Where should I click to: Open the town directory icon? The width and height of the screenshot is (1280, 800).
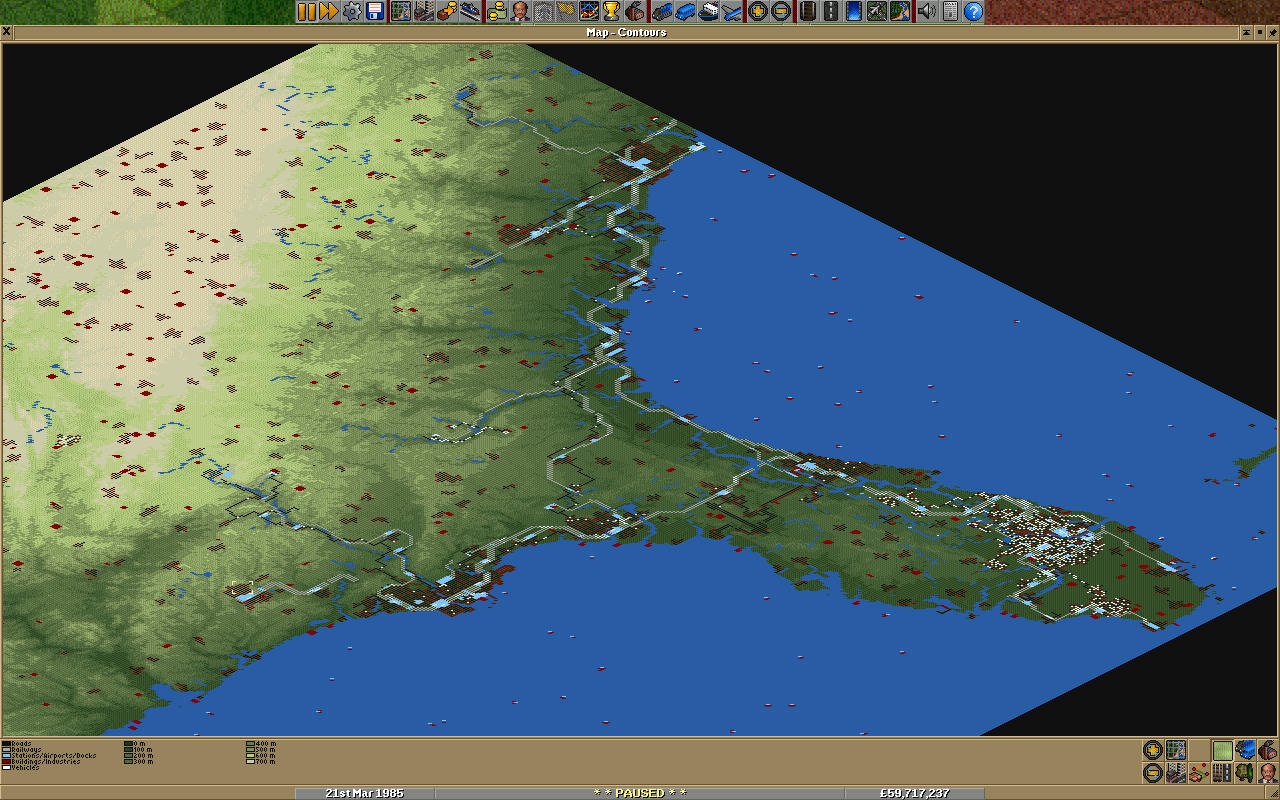422,12
